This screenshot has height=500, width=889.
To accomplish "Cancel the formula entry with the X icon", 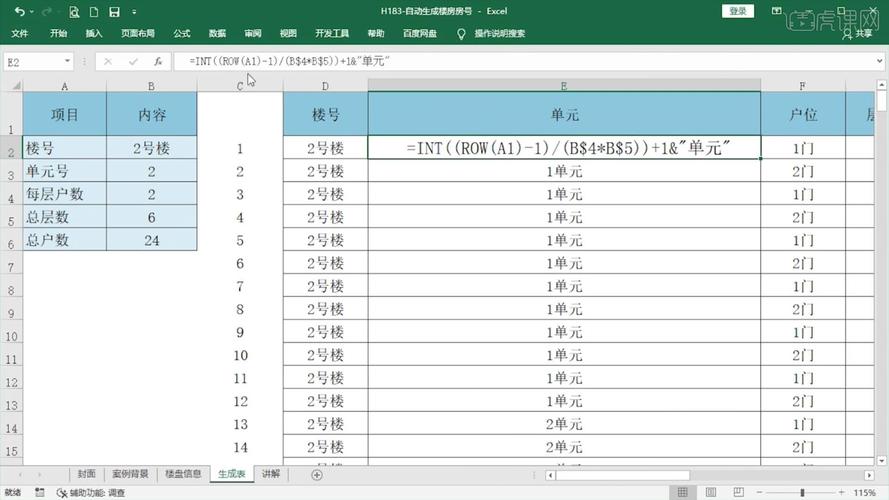I will point(108,61).
